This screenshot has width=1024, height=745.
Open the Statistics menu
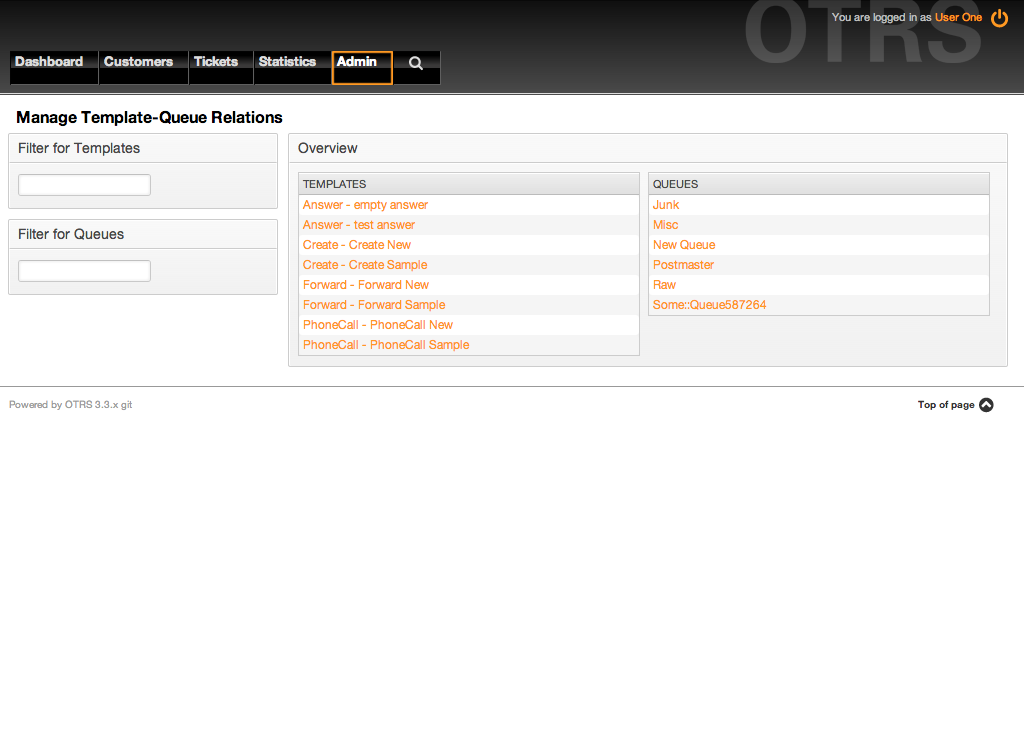pyautogui.click(x=287, y=62)
